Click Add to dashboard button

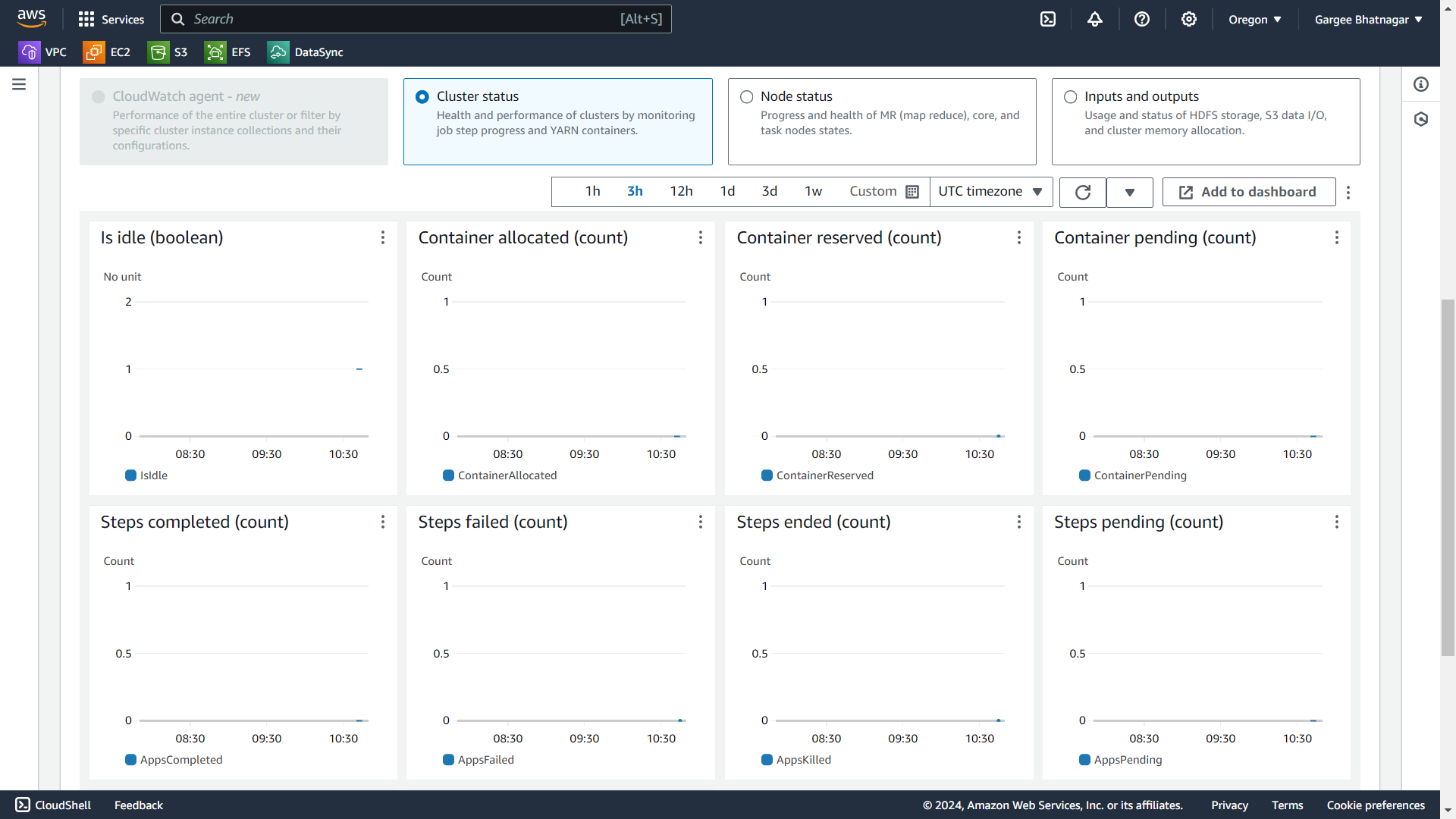(1248, 193)
